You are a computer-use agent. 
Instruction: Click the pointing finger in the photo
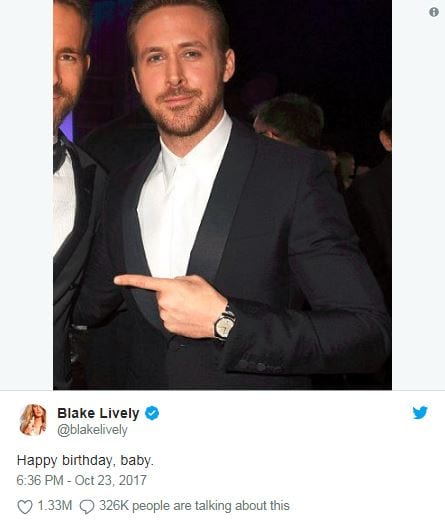click(138, 282)
